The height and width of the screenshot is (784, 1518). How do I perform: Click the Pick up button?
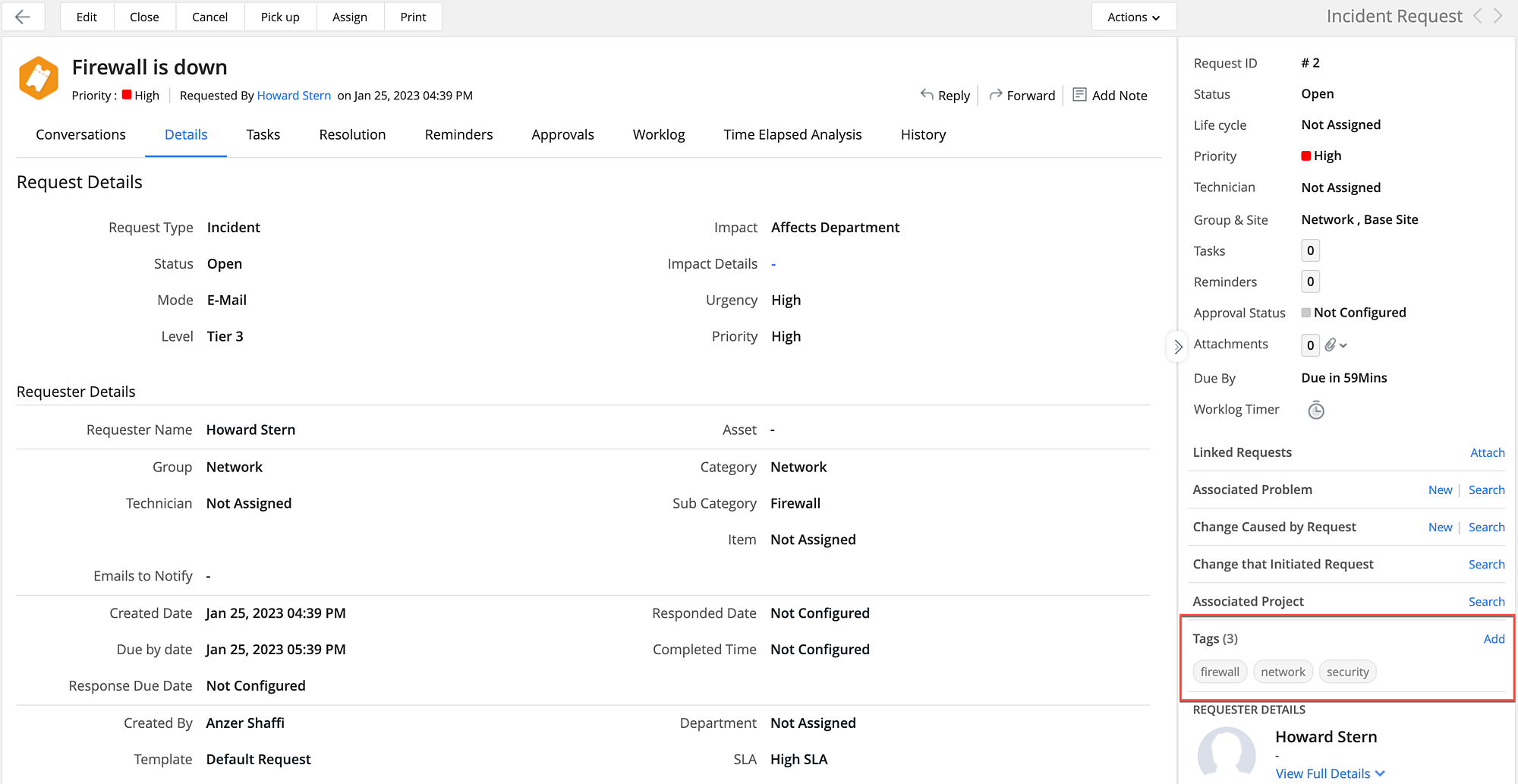pos(280,17)
